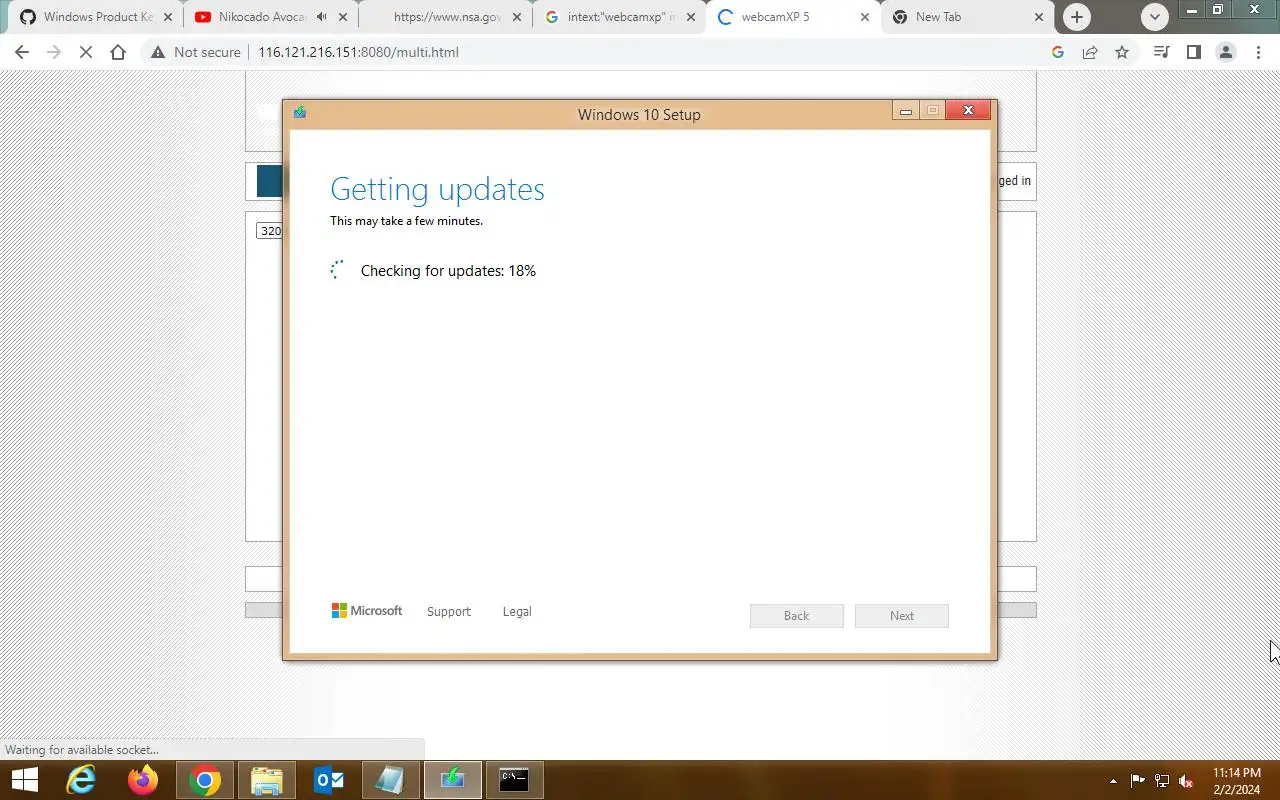Viewport: 1280px width, 800px height.
Task: Launch Internet Explorer from the taskbar
Action: coord(81,780)
